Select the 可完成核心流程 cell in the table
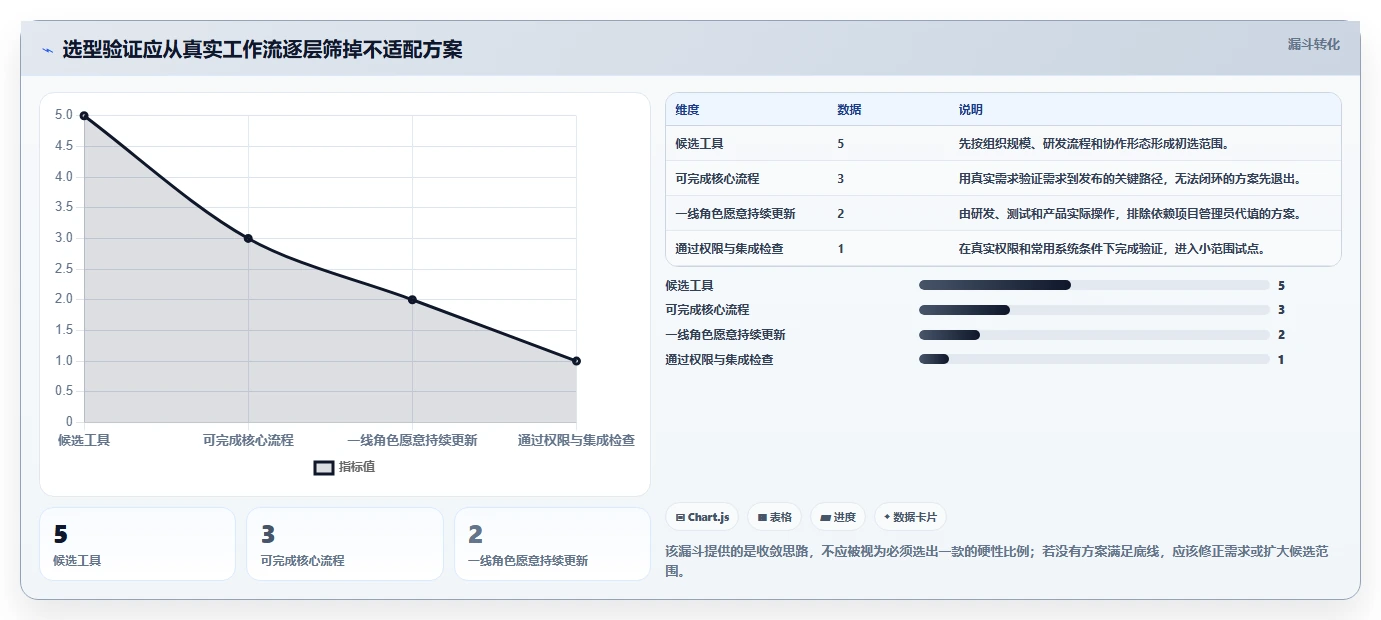Image resolution: width=1381 pixels, height=620 pixels. (717, 179)
